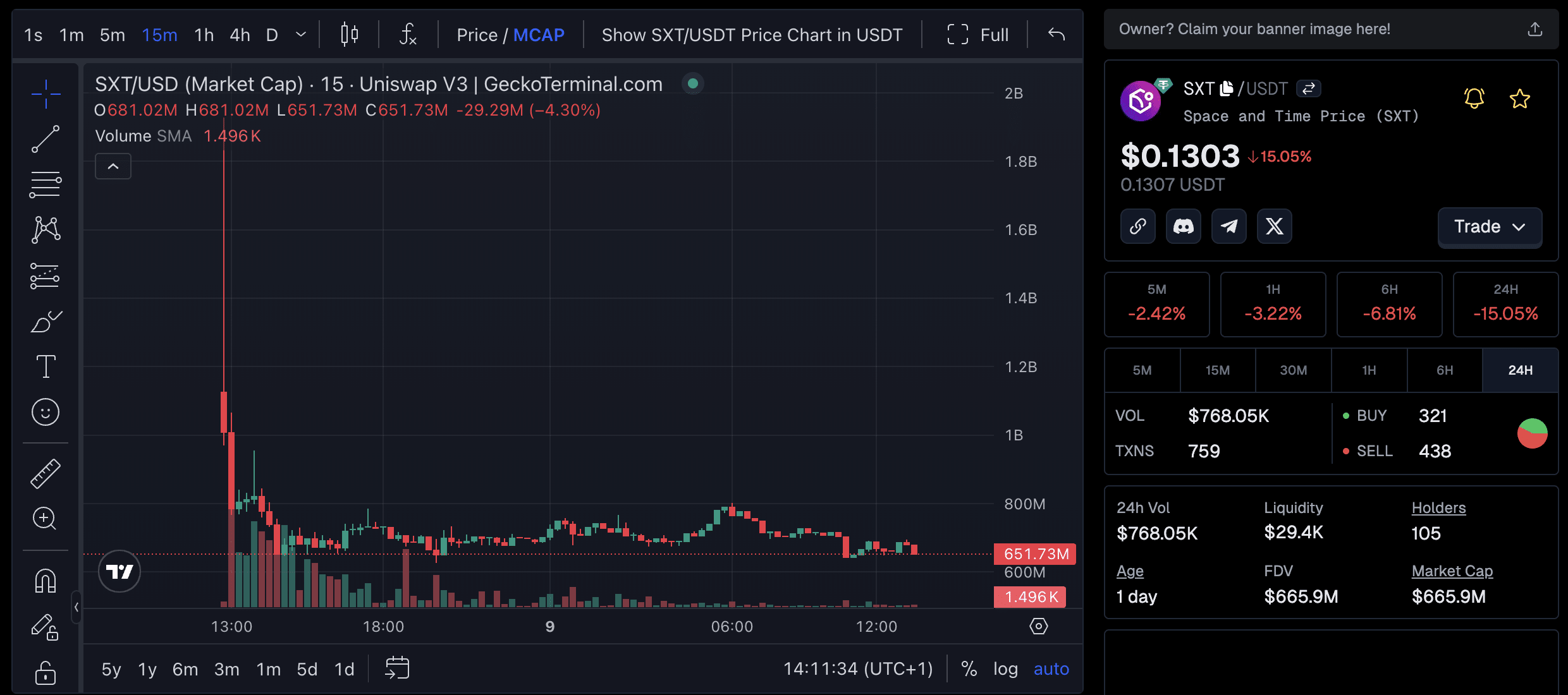
Task: Open the emoji sticker tool
Action: 46,413
